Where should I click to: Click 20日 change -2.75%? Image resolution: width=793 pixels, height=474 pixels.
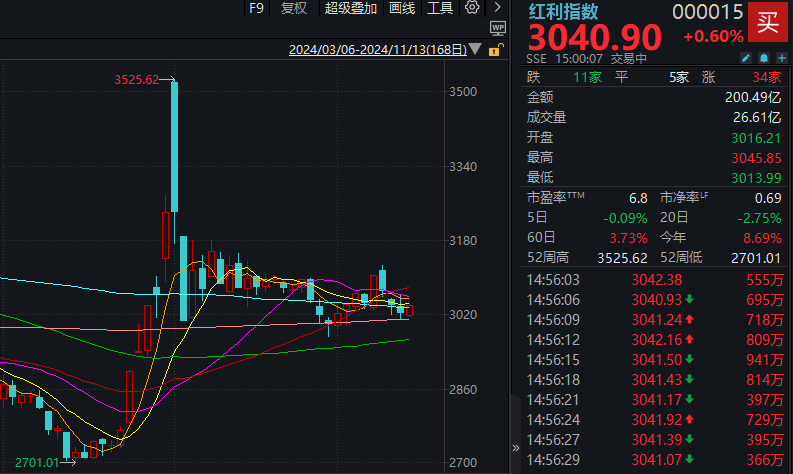click(x=759, y=218)
